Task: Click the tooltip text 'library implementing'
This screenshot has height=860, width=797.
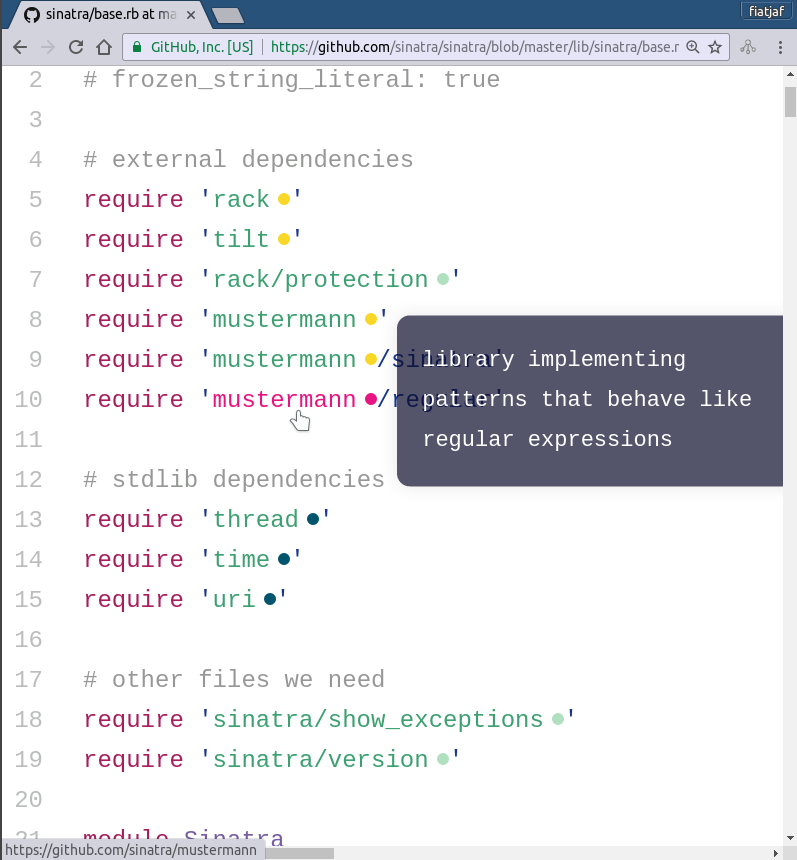Action: click(553, 360)
